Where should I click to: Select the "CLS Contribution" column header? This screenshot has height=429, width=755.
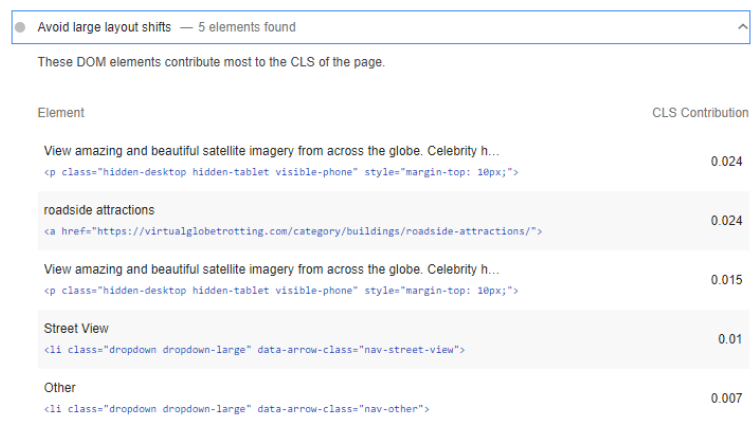[x=700, y=113]
